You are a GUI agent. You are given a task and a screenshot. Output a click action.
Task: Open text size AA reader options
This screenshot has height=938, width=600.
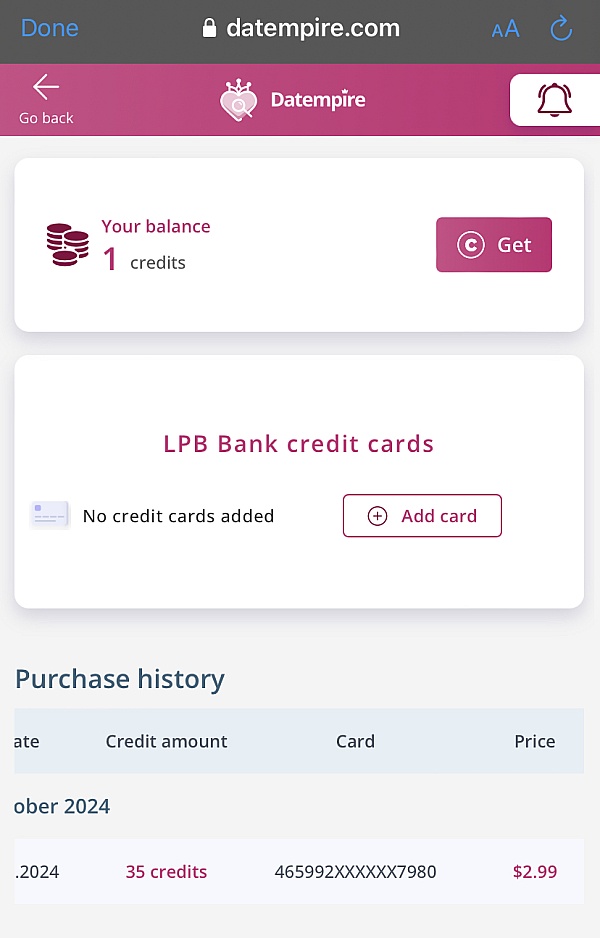coord(505,29)
